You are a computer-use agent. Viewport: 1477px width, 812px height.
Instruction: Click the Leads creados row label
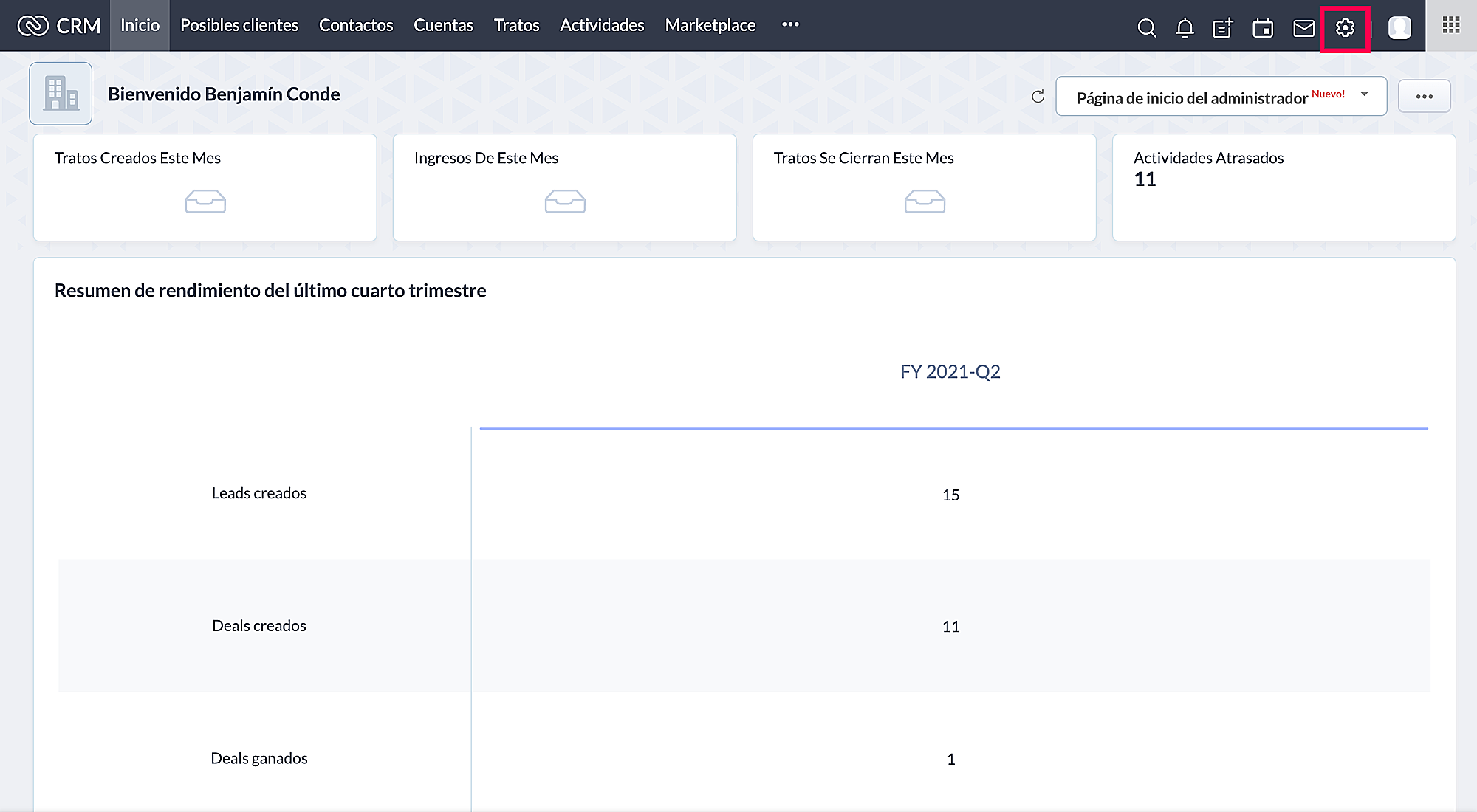[258, 493]
